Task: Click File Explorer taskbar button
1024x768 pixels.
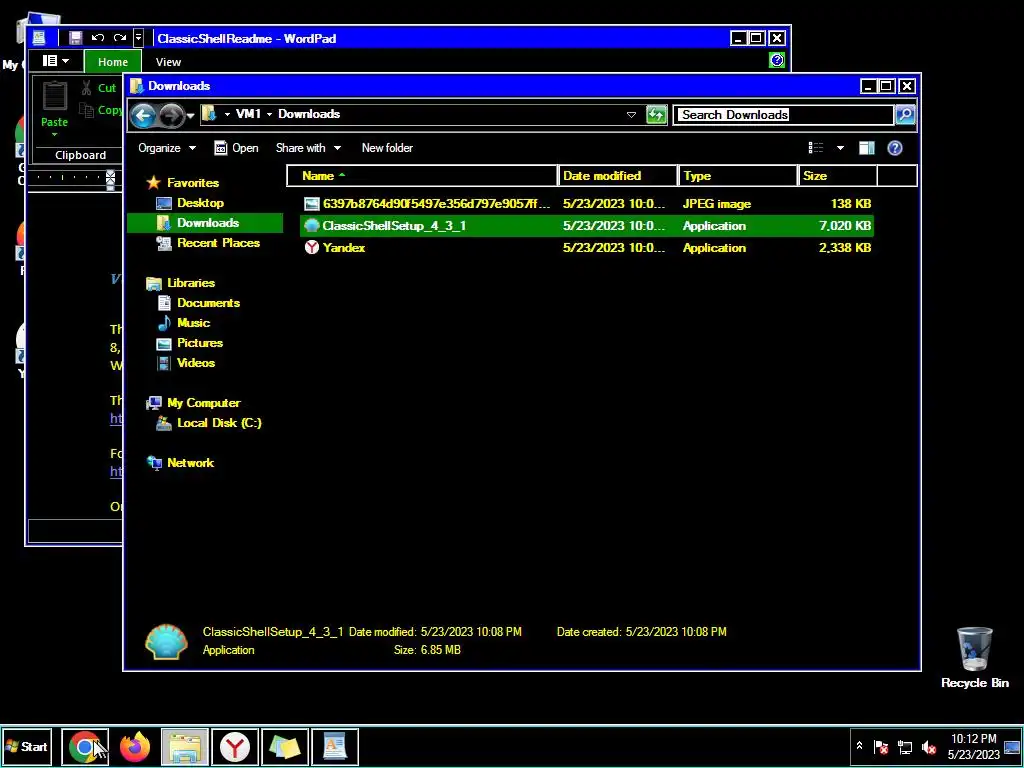Action: point(185,746)
